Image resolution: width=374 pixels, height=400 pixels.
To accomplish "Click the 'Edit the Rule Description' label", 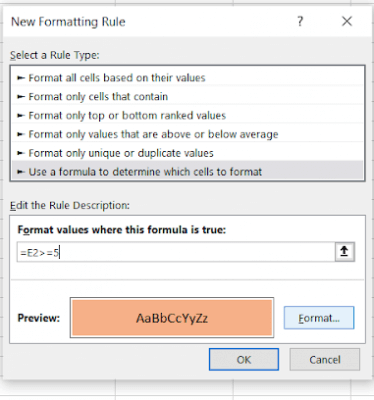I will 70,205.
